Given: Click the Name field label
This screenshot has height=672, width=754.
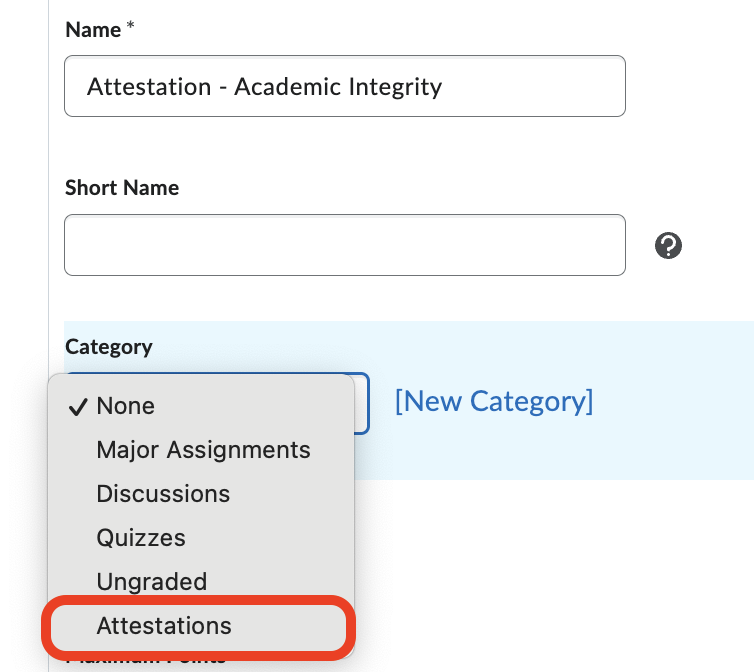Looking at the screenshot, I should pyautogui.click(x=92, y=30).
